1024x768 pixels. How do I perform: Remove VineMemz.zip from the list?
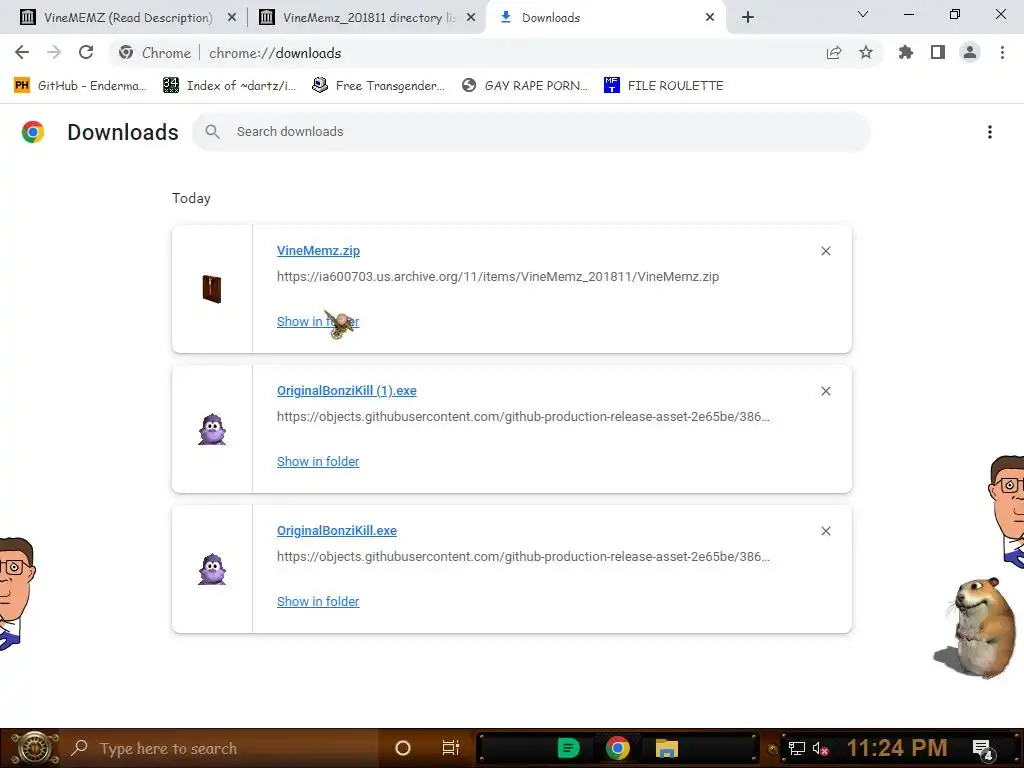[826, 251]
